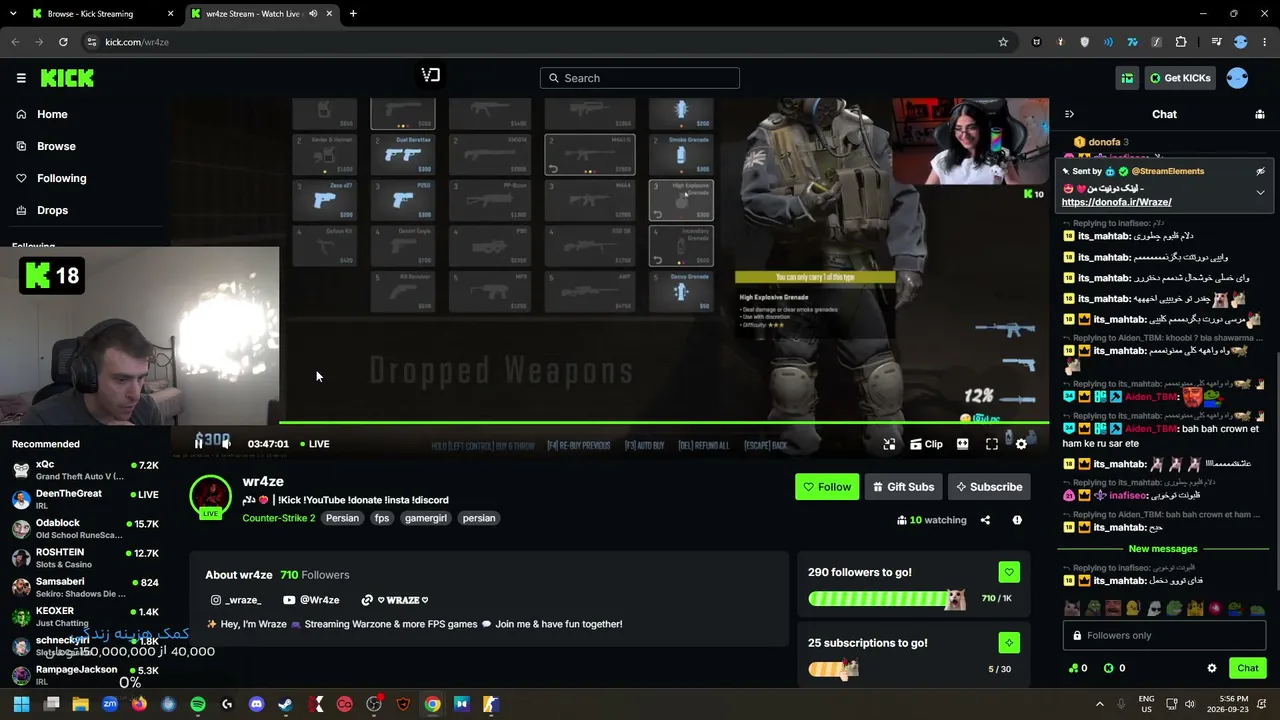Enter fullscreen on the video player

[x=992, y=444]
